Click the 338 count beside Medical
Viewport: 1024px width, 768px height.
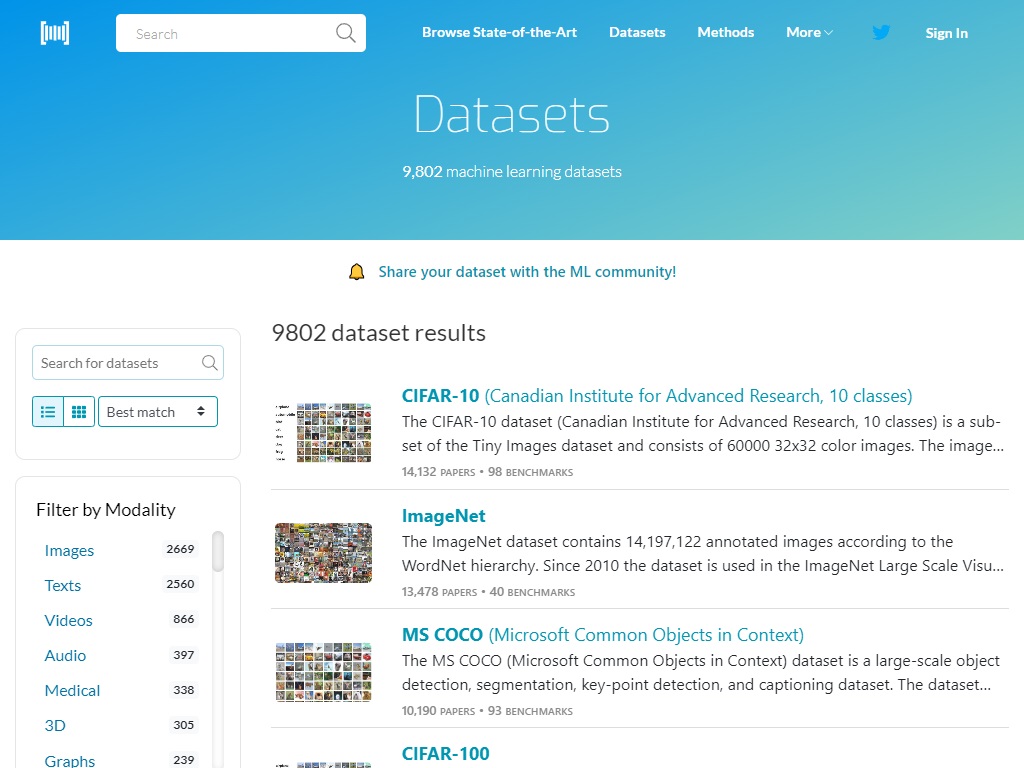(184, 690)
